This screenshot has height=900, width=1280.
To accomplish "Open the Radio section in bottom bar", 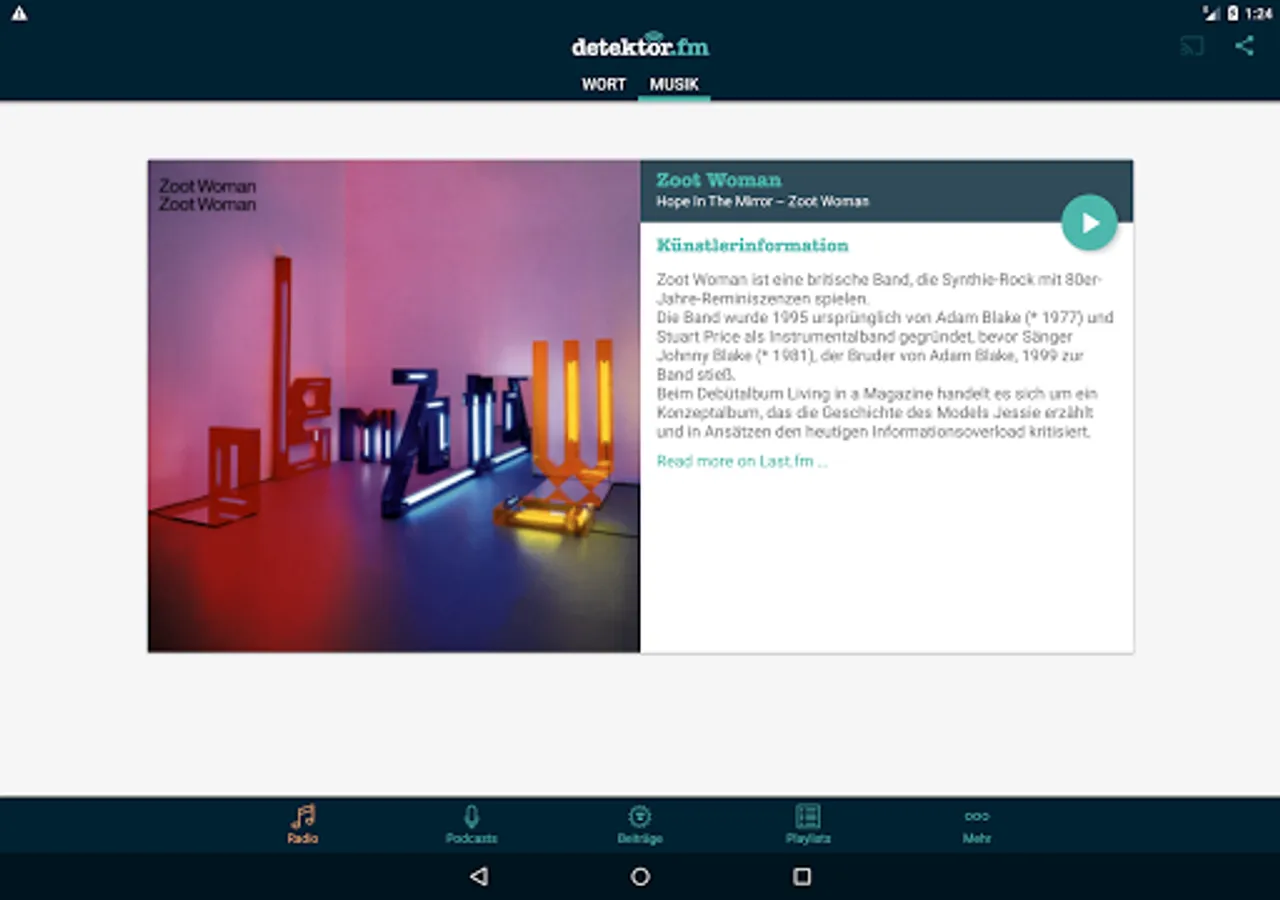I will (302, 825).
